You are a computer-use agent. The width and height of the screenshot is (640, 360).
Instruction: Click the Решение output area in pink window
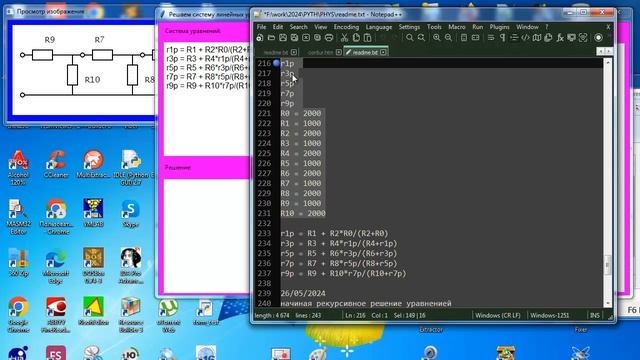coord(207,236)
